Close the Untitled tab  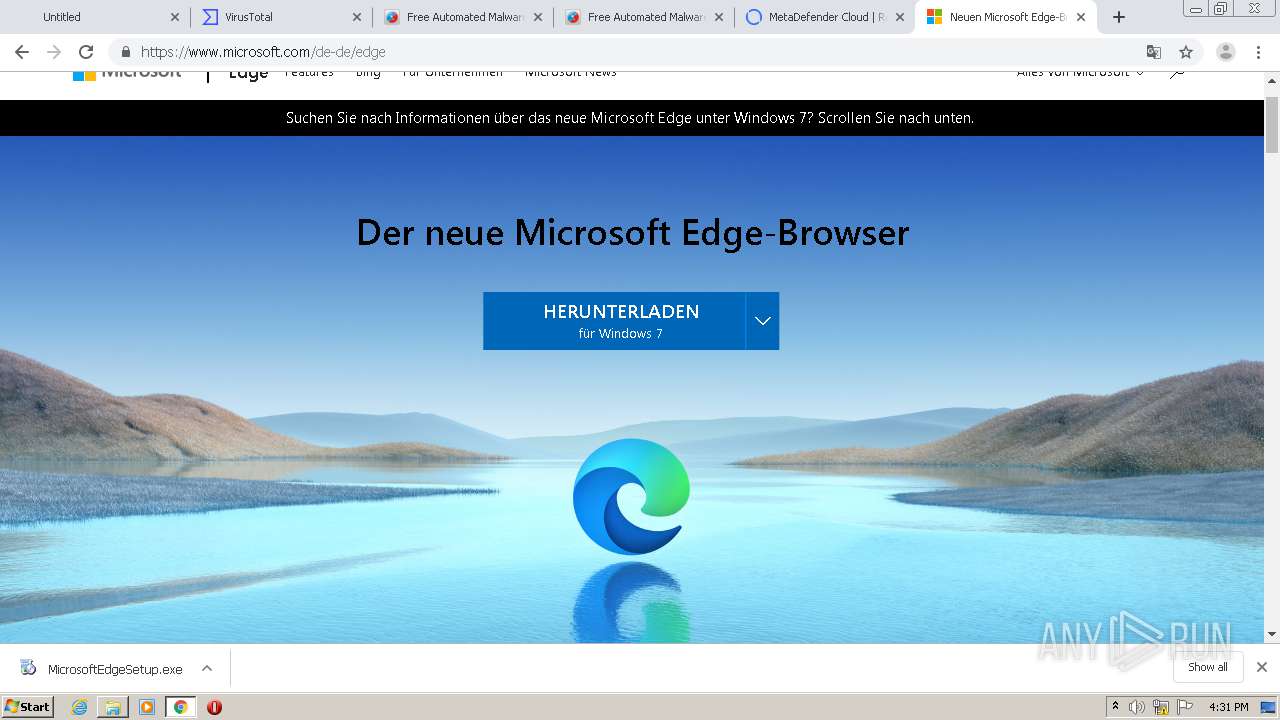click(175, 17)
